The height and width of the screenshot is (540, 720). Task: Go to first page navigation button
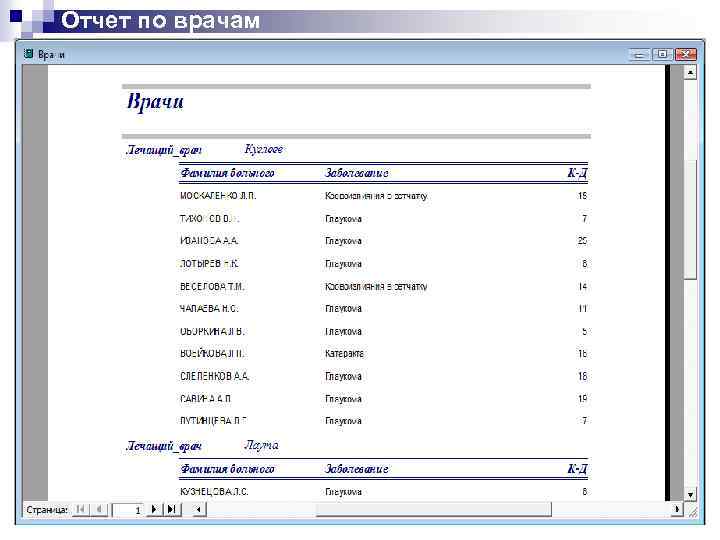[81, 509]
